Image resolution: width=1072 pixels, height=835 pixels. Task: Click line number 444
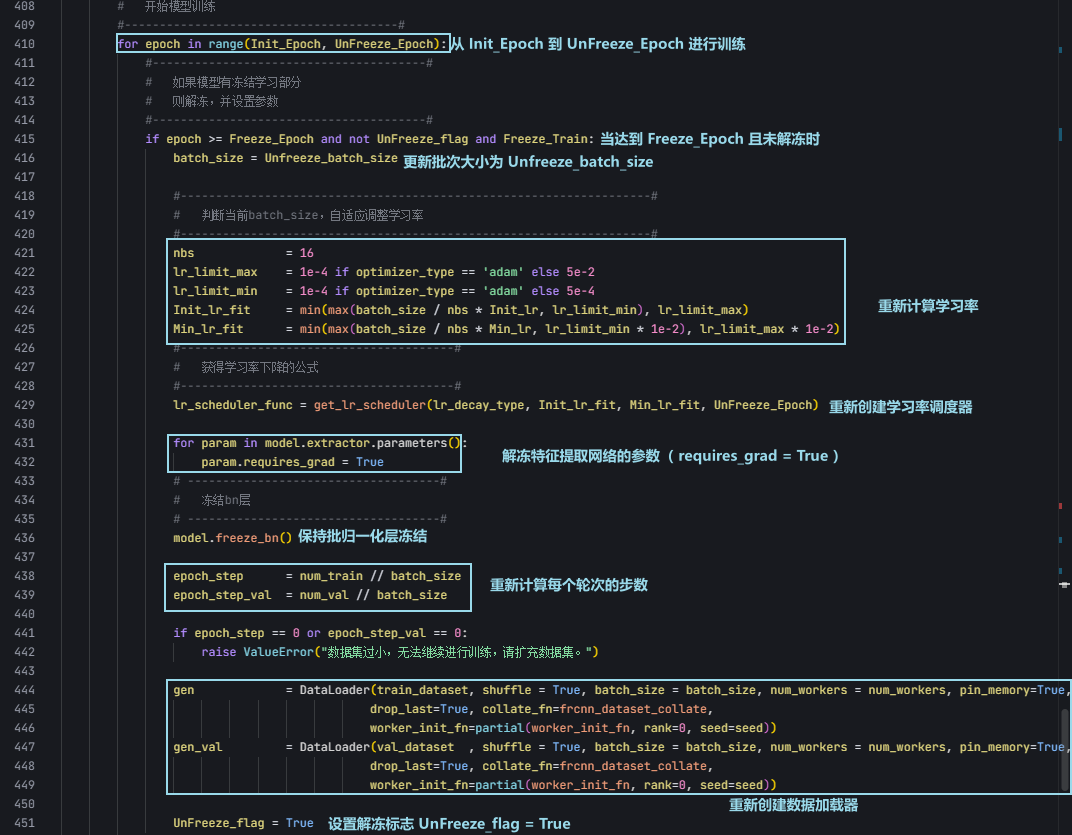pyautogui.click(x=26, y=689)
